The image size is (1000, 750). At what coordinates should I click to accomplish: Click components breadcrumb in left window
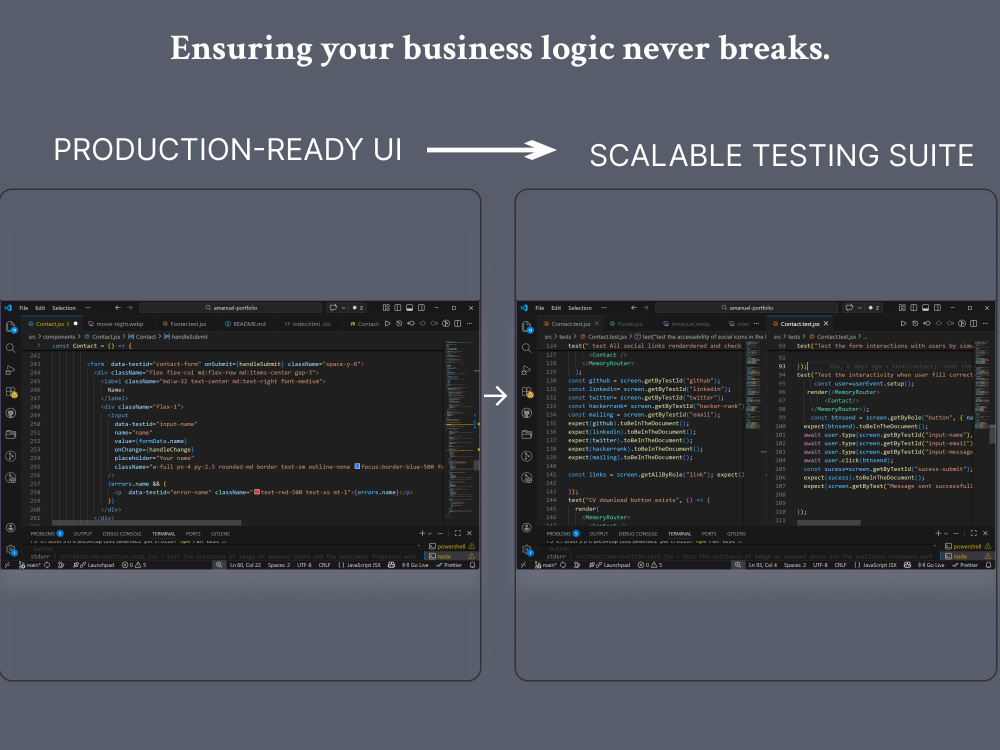[59, 337]
